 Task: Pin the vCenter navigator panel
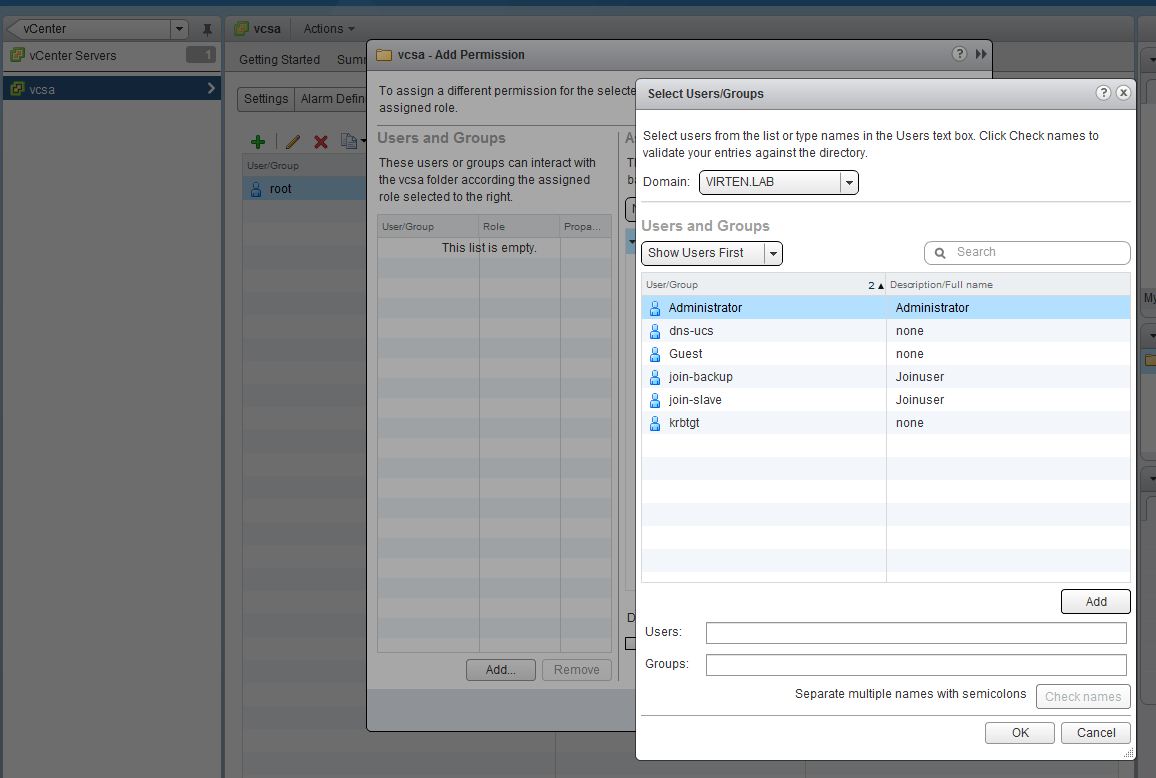click(207, 29)
